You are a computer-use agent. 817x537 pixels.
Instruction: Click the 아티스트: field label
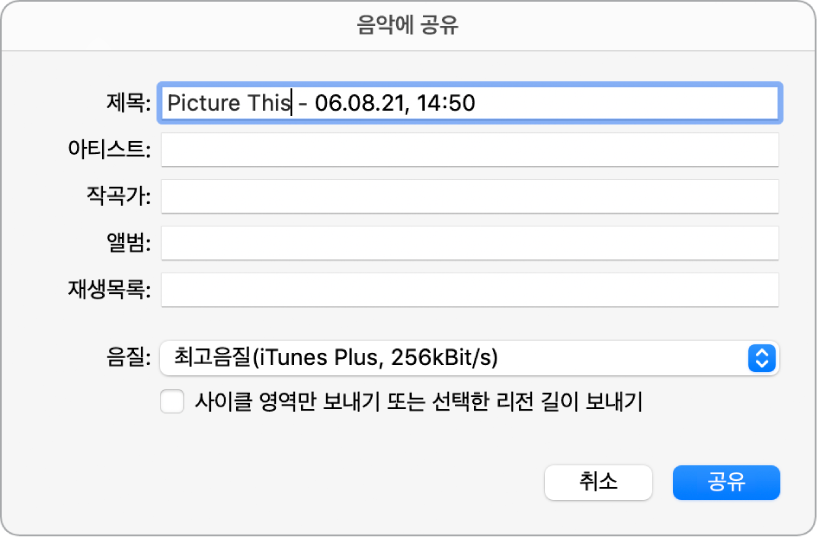[109, 149]
